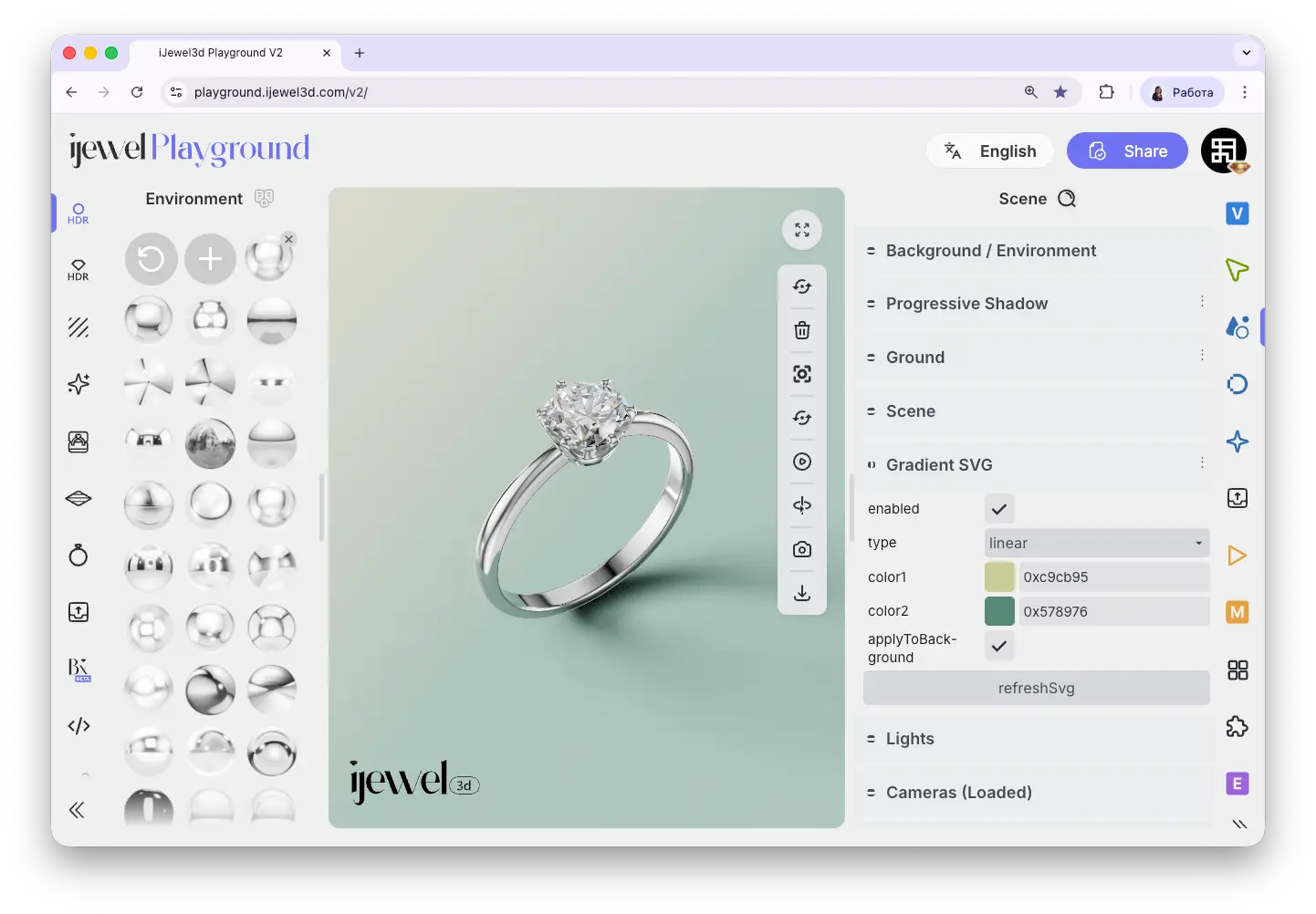Open the BX beta sidebar icon
This screenshot has width=1316, height=914.
tap(79, 670)
